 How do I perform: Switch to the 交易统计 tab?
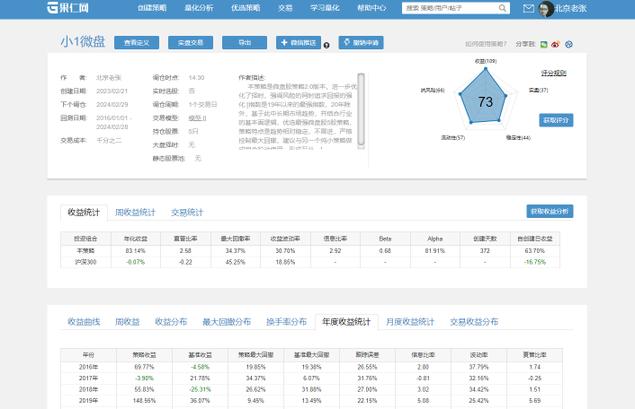[x=186, y=212]
